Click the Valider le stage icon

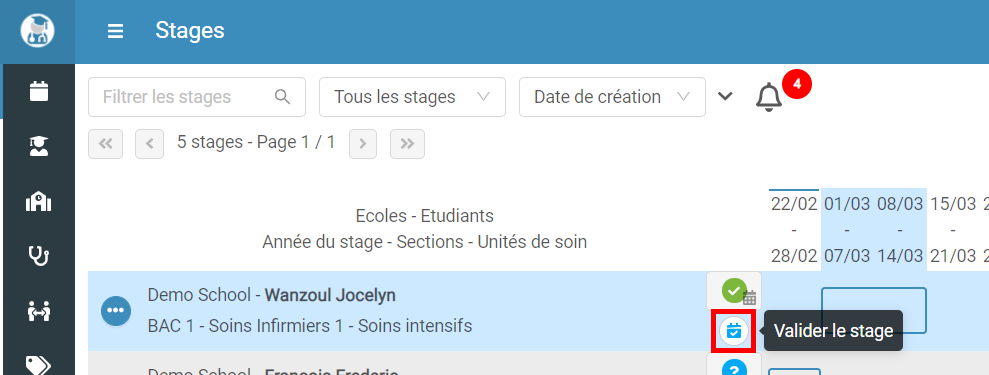point(734,331)
